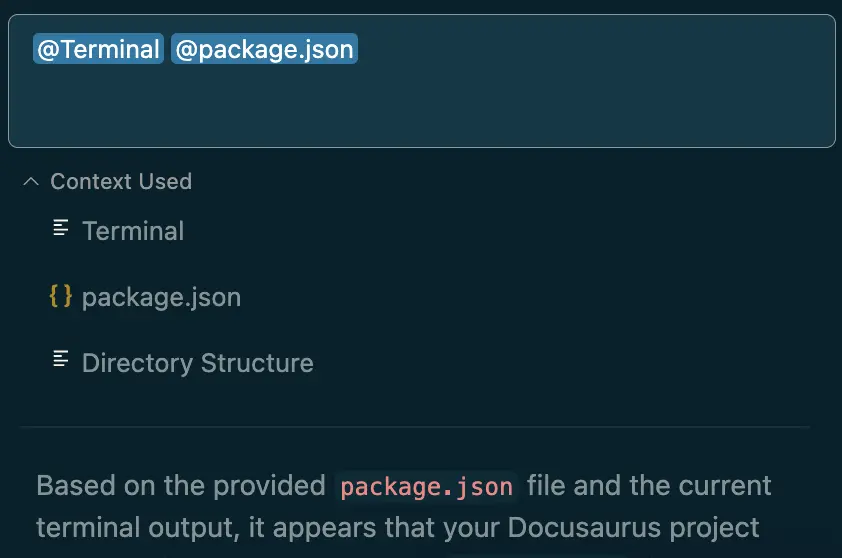Open the package.json context item label
The image size is (842, 558).
point(161,297)
